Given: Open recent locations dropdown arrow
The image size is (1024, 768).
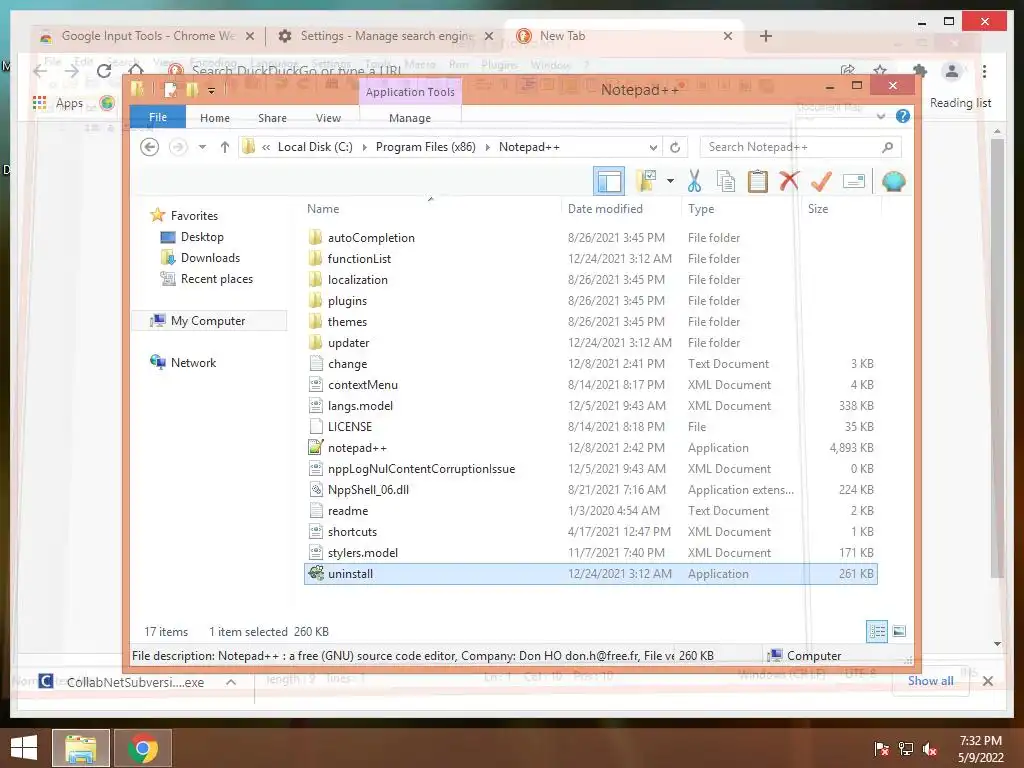Looking at the screenshot, I should pos(202,147).
